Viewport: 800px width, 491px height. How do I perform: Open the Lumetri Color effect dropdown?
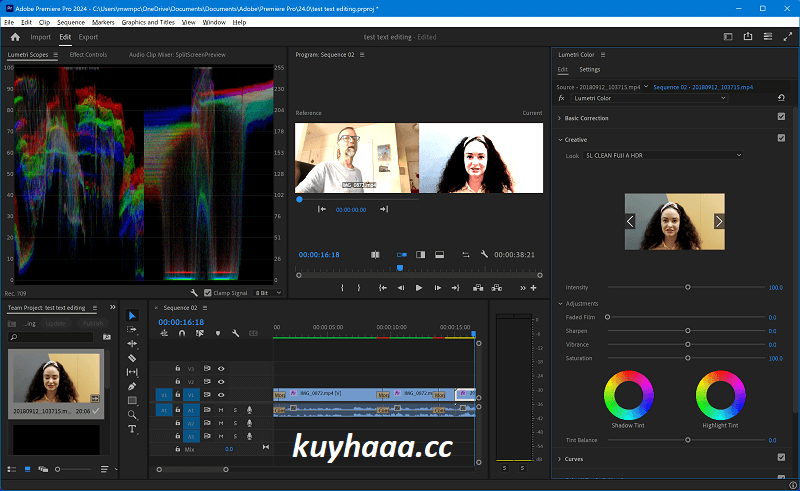coord(649,98)
